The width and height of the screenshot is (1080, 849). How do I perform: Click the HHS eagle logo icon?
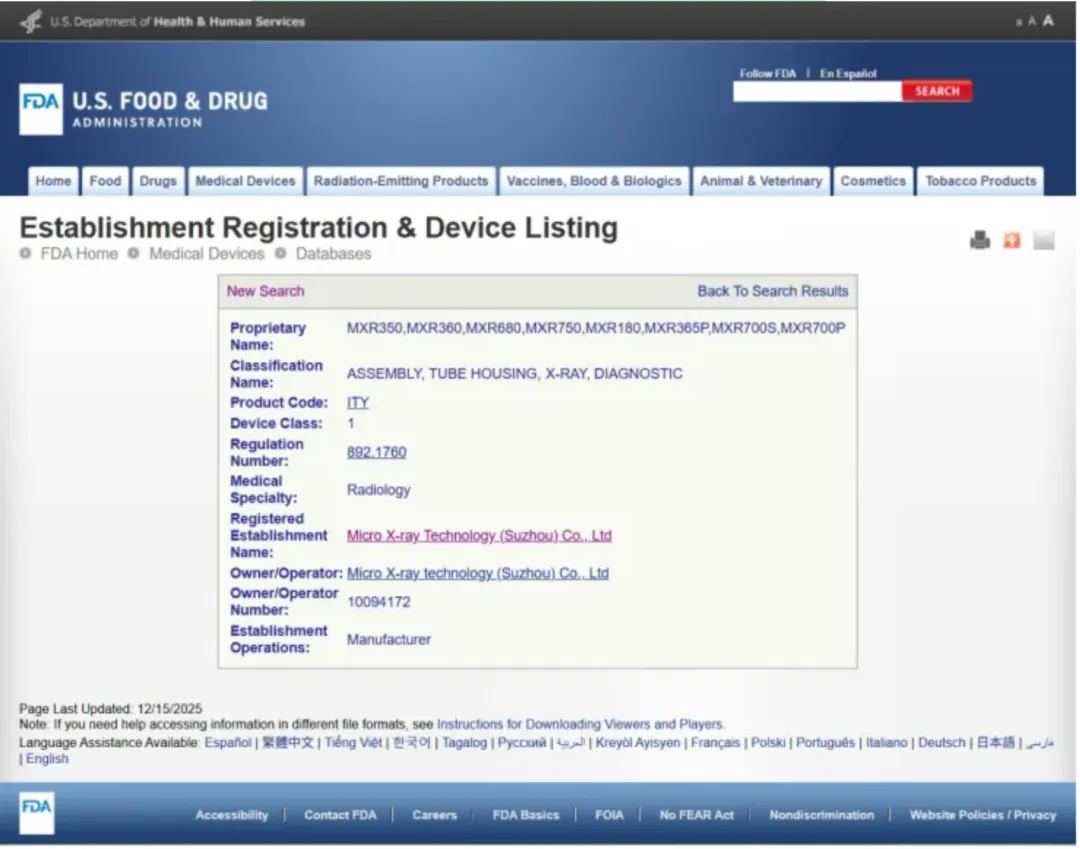coord(31,21)
